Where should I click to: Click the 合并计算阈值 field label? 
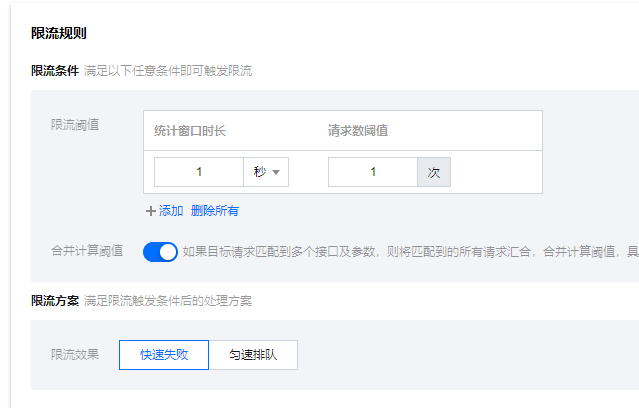click(87, 251)
